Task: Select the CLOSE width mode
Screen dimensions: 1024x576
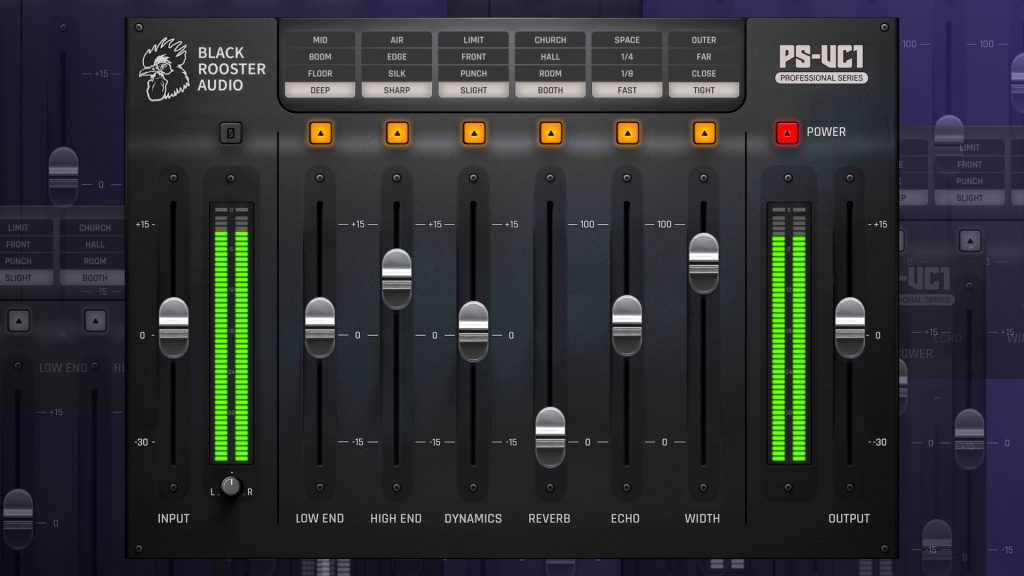Action: click(x=704, y=74)
